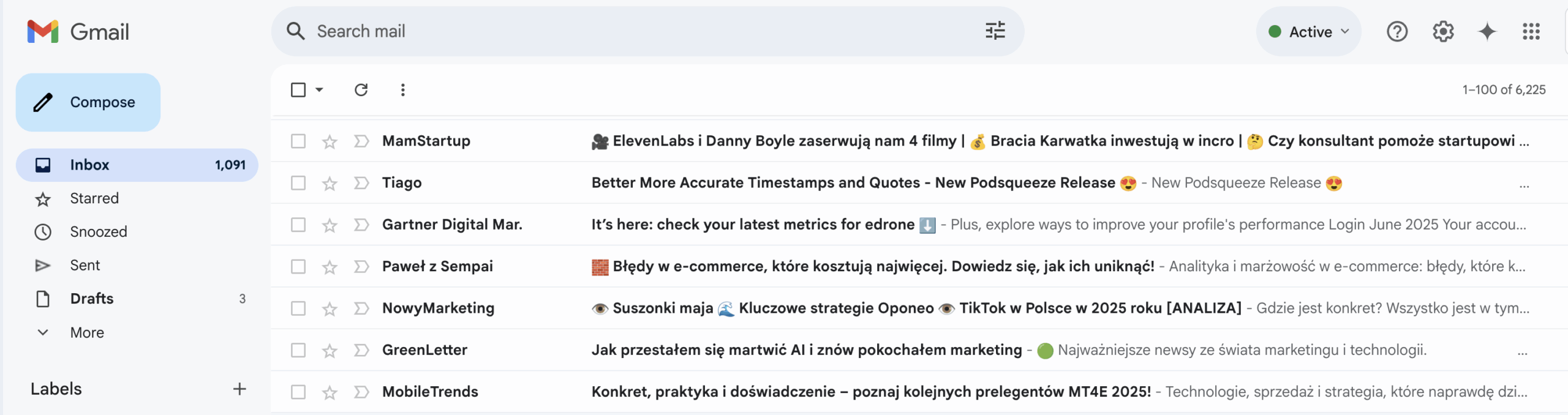Open the Active status dropdown
1568x415 pixels.
point(1309,32)
